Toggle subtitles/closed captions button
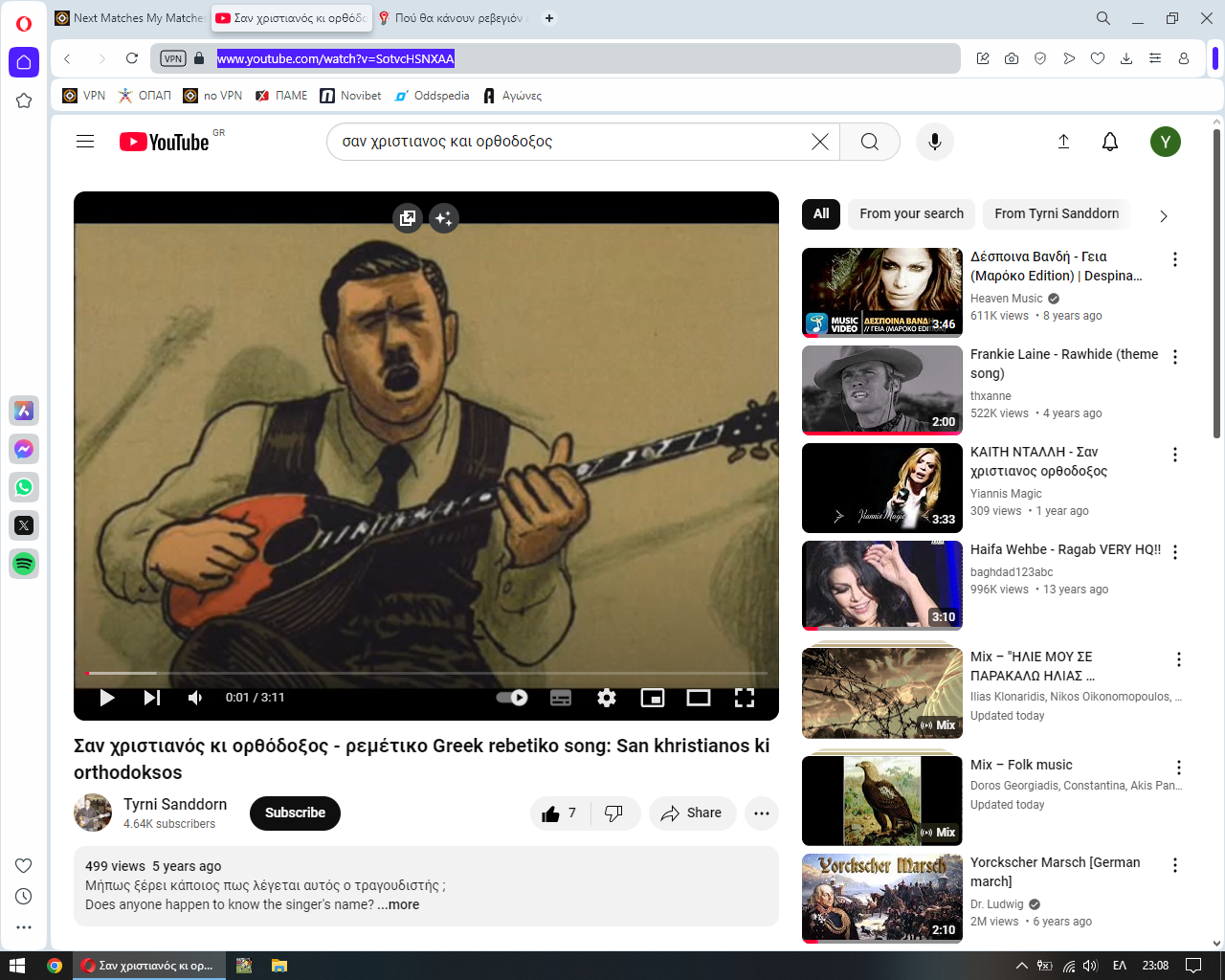Image resolution: width=1225 pixels, height=980 pixels. pos(561,698)
